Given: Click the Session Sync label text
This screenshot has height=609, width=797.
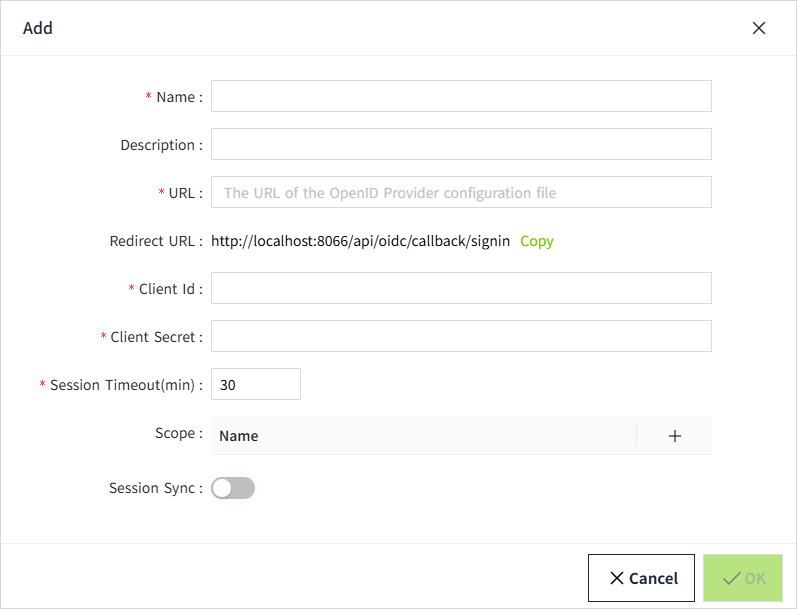Looking at the screenshot, I should tap(153, 488).
